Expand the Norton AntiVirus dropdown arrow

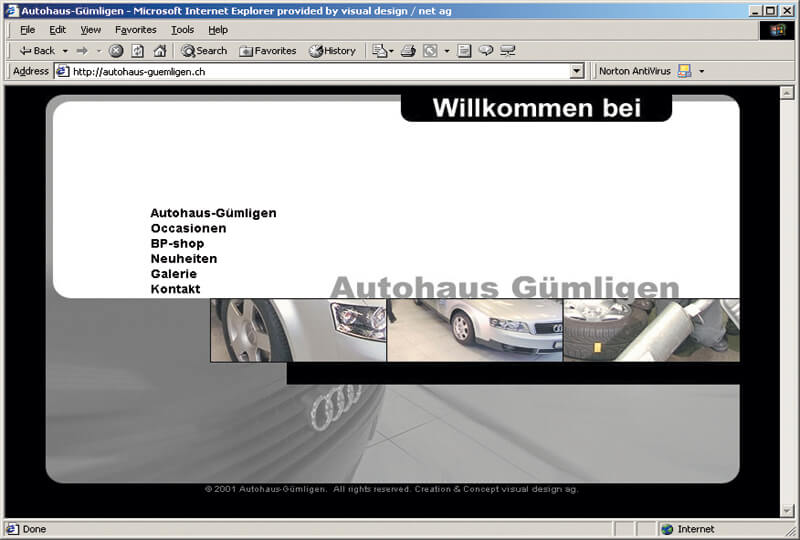pos(702,71)
